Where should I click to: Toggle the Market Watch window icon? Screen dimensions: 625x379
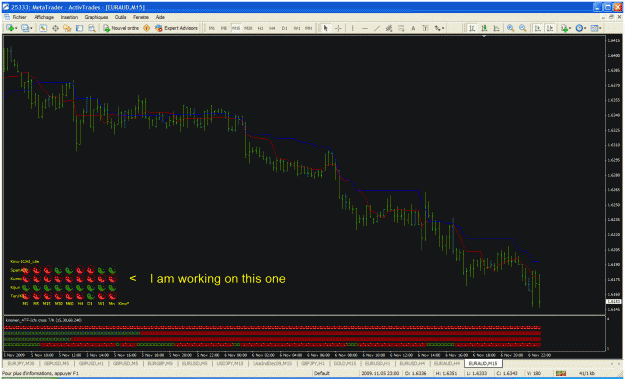43,28
